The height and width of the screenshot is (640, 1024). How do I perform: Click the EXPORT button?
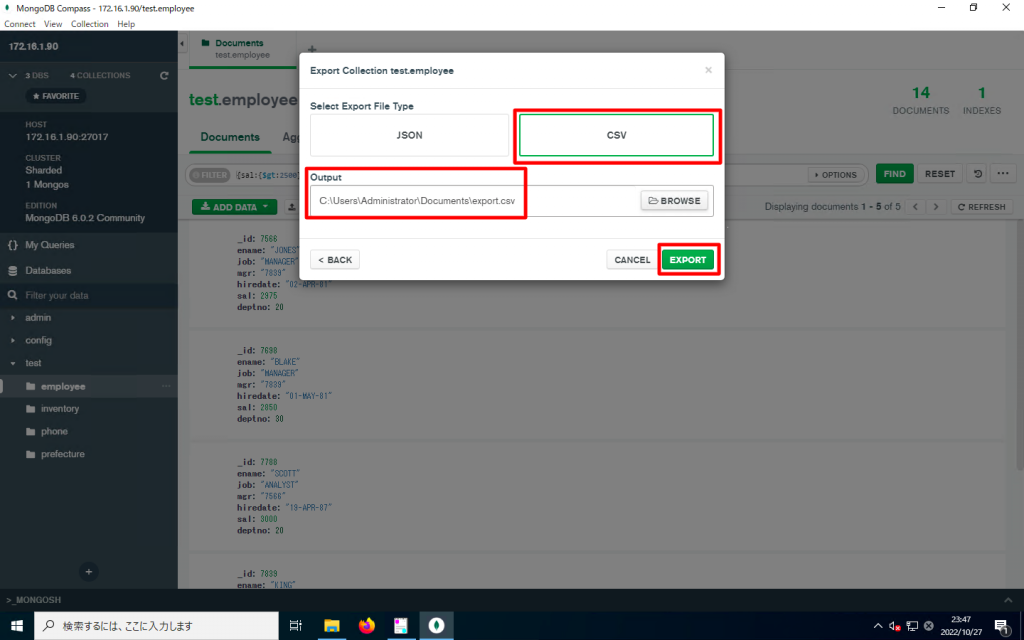click(x=688, y=259)
